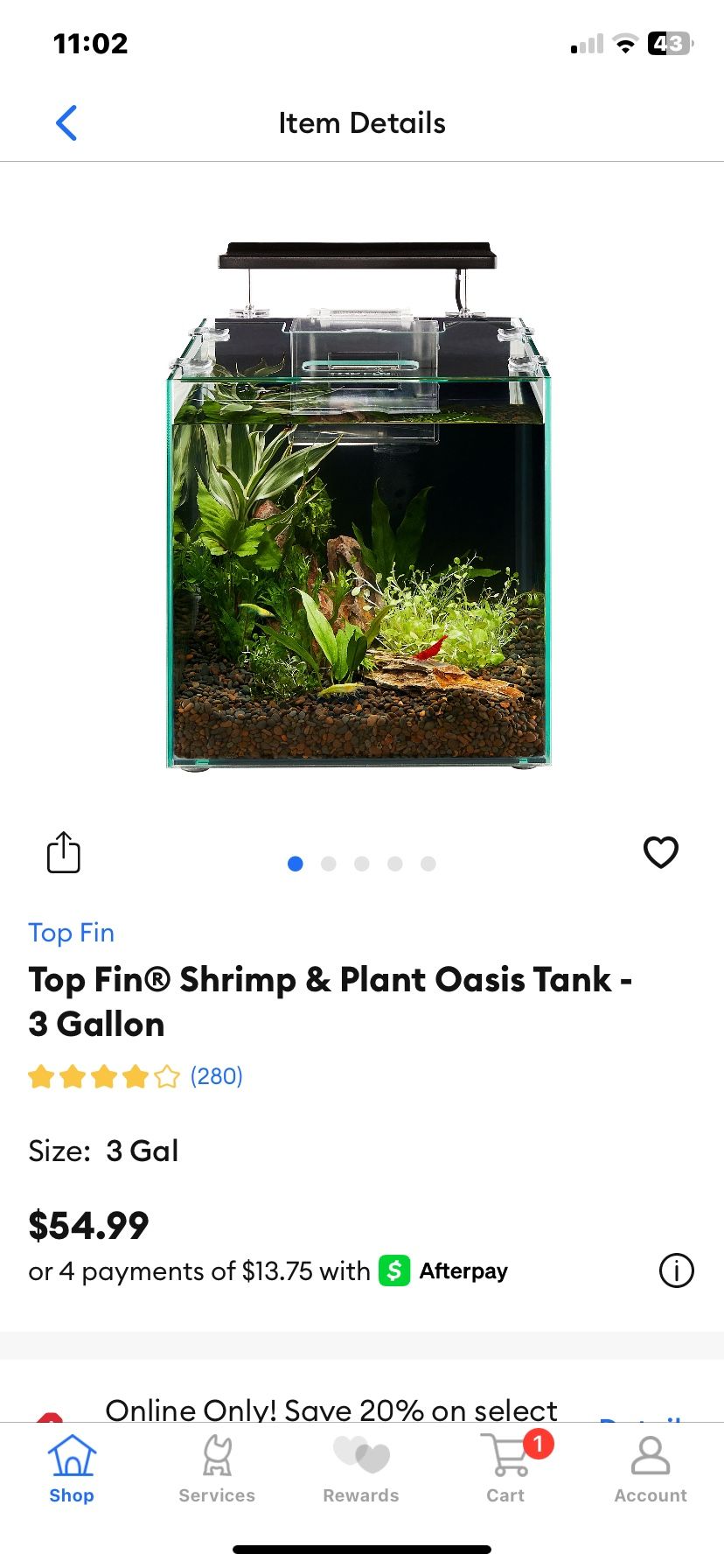The image size is (724, 1568).
Task: Open Afterpay info circle icon
Action: (x=676, y=1270)
